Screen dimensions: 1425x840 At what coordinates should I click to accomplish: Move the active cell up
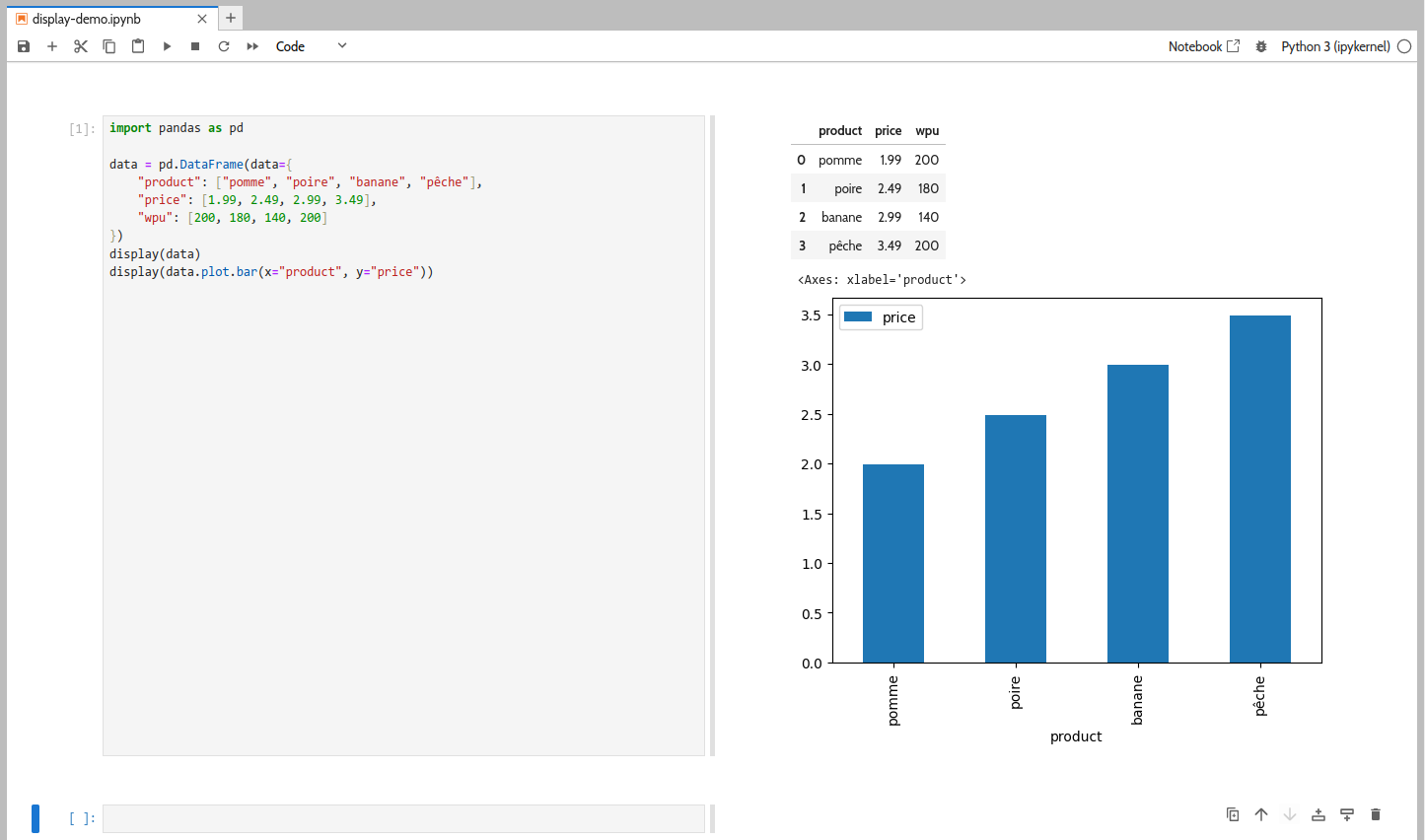click(1261, 814)
